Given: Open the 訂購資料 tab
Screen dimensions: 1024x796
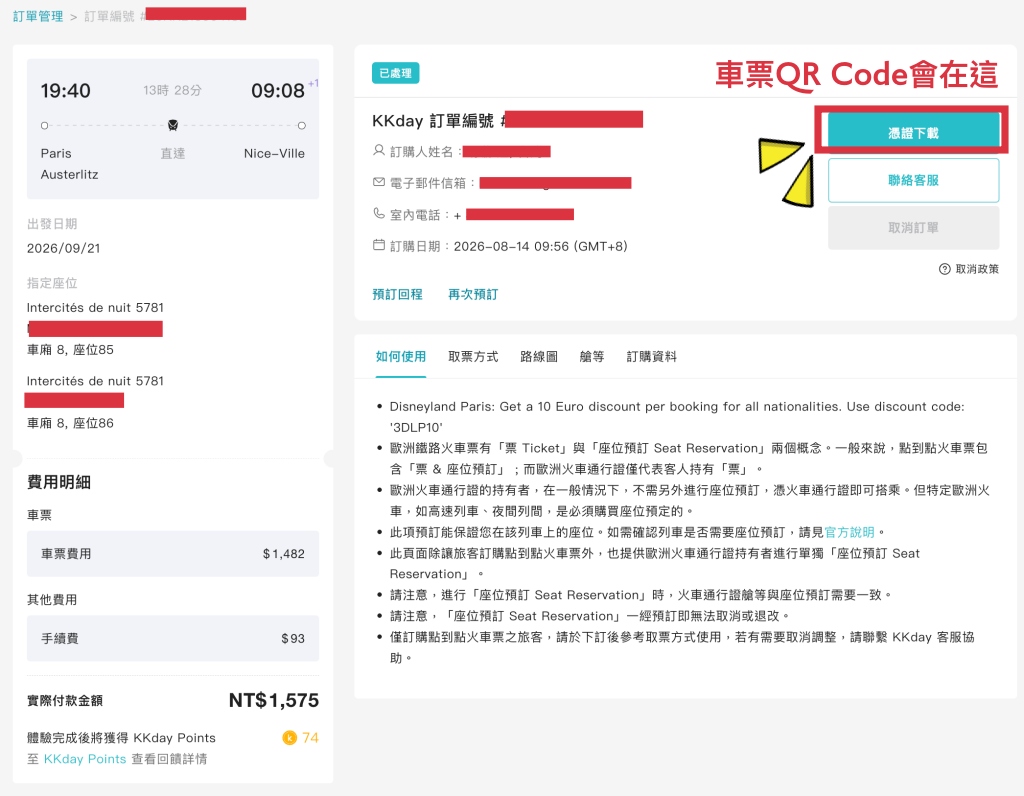Looking at the screenshot, I should (x=651, y=357).
